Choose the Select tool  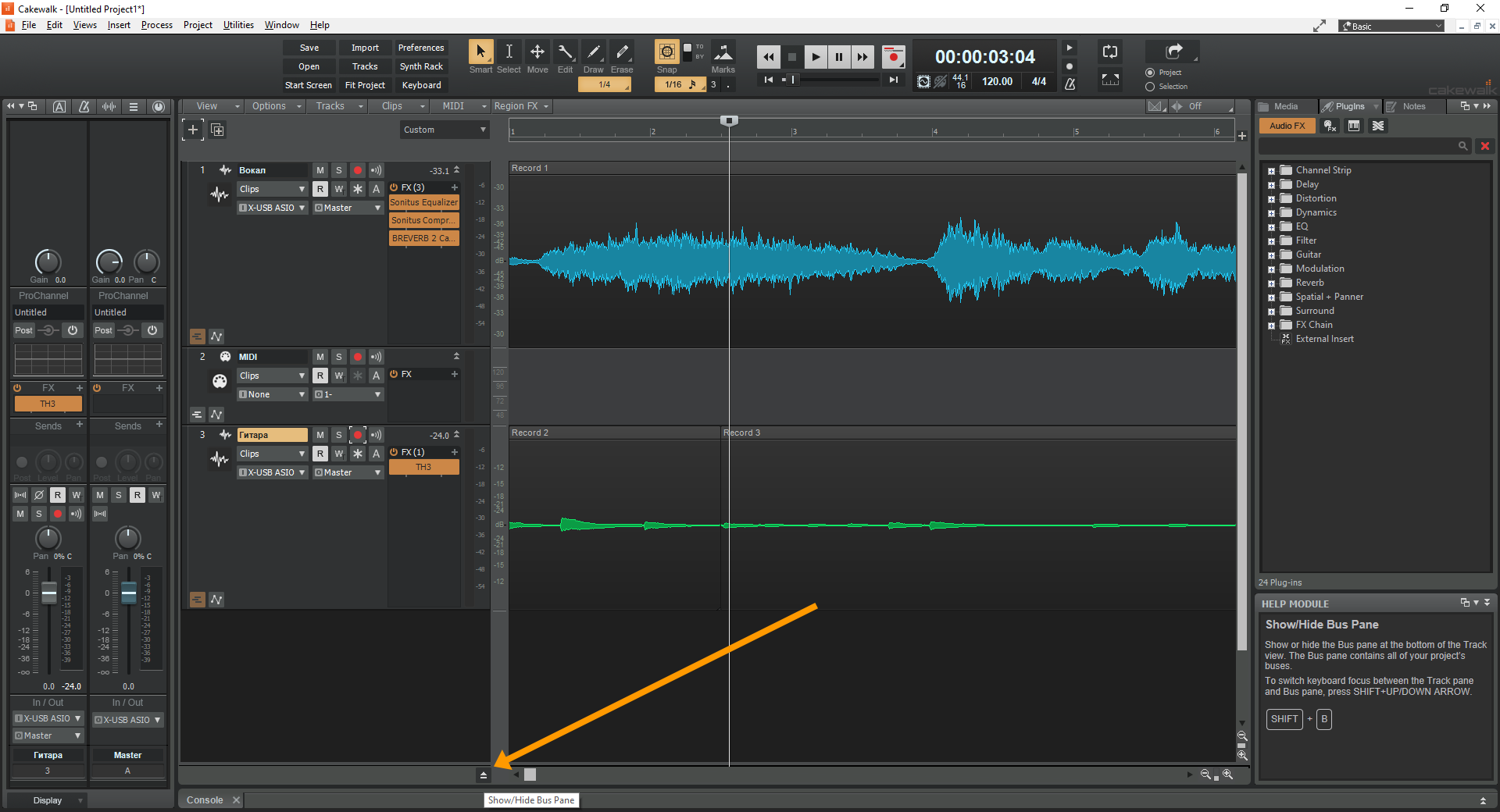[x=509, y=52]
